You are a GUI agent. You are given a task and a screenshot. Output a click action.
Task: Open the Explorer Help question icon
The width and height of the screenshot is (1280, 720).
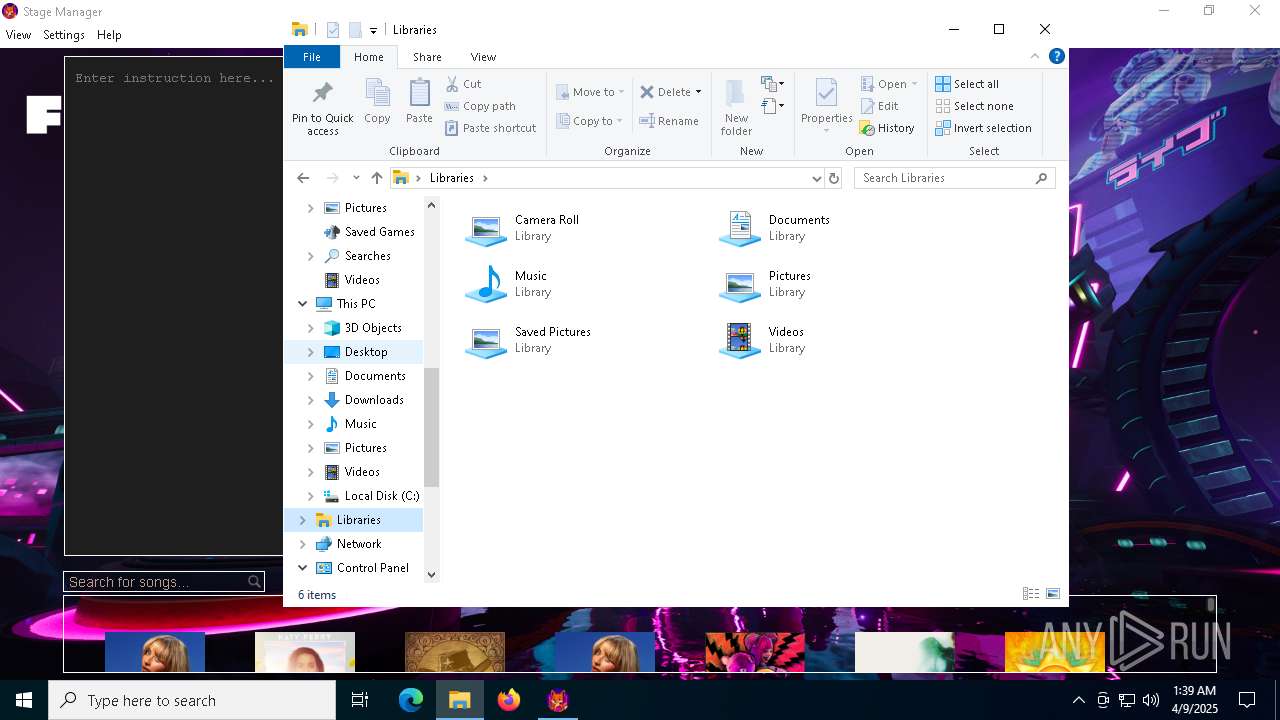[x=1056, y=56]
